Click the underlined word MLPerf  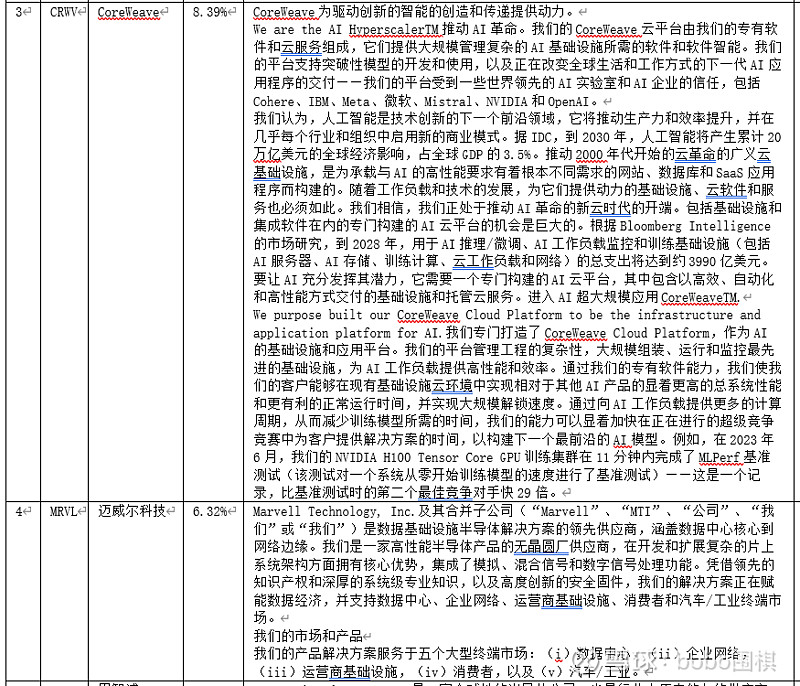(719, 457)
